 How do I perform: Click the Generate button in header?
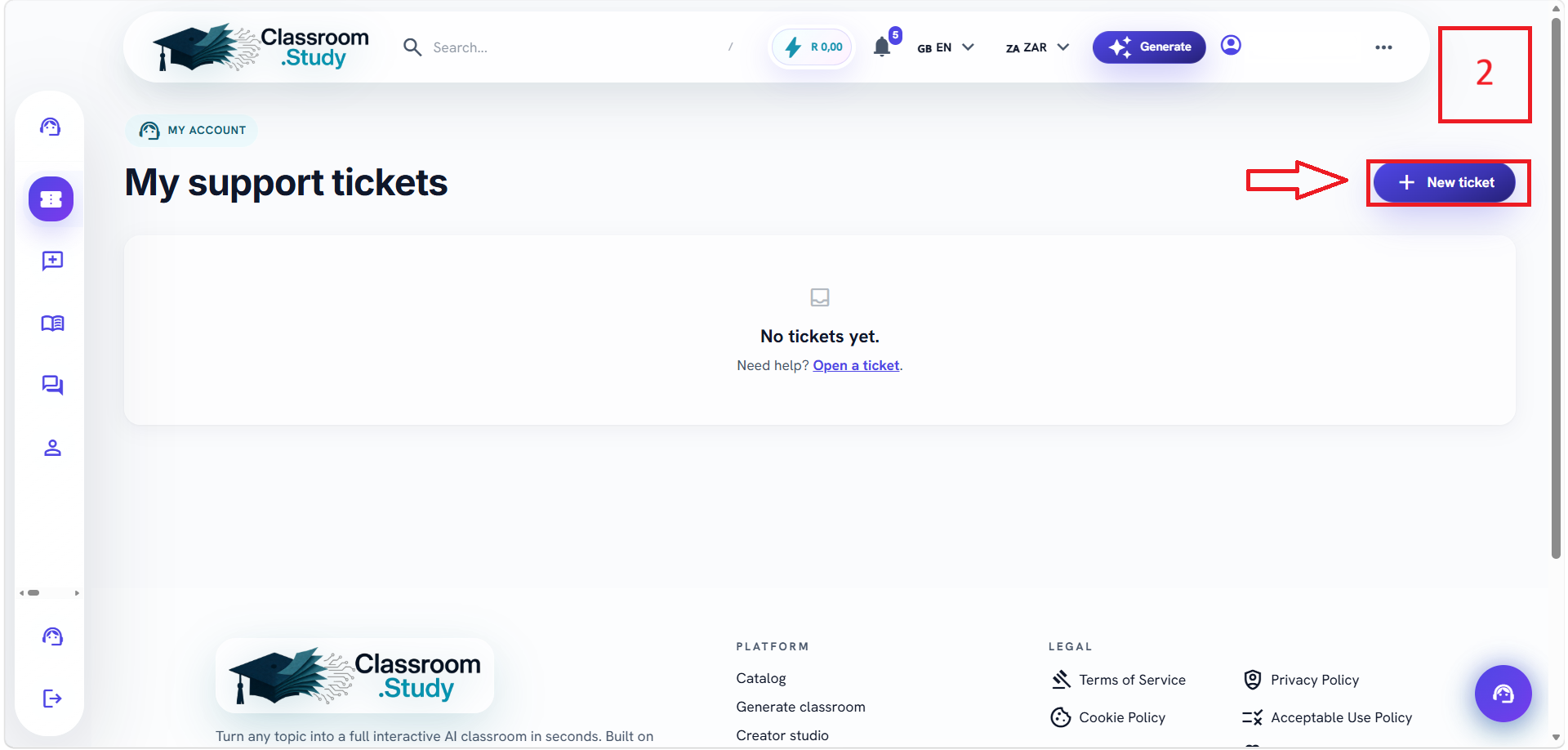(x=1149, y=47)
